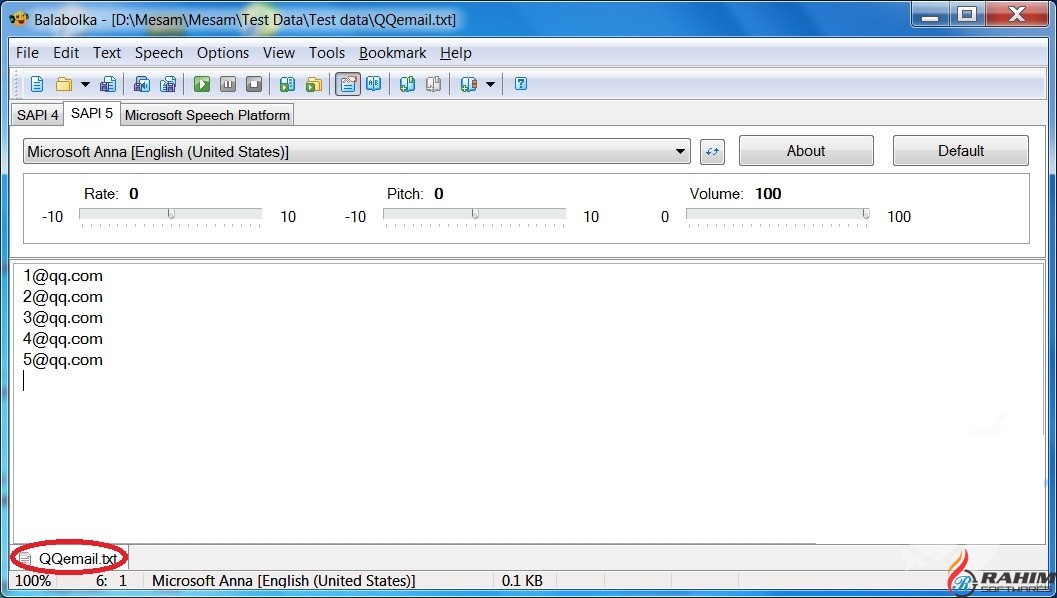Click the Read Clipboard Aloud icon
Screen dimensions: 1057x598
[287, 84]
